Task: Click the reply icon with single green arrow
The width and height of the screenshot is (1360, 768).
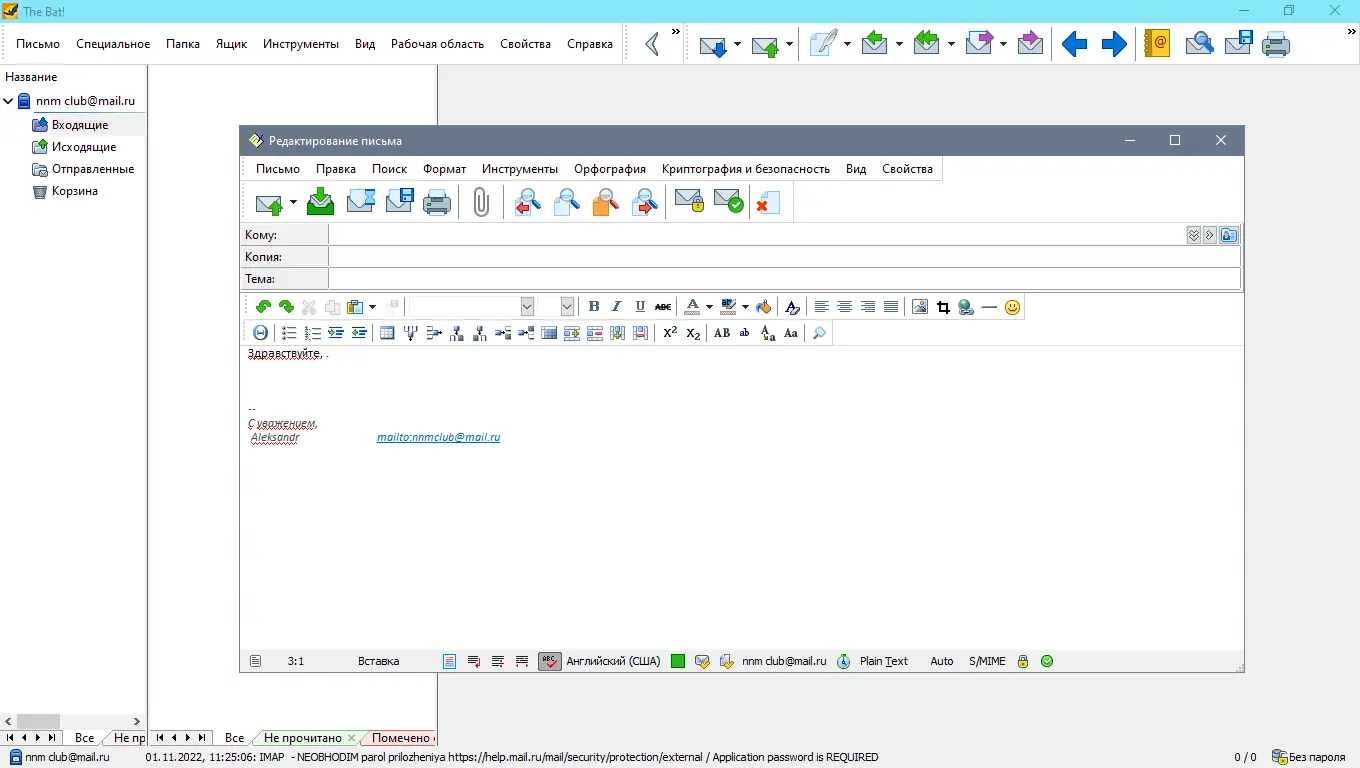Action: (x=874, y=43)
